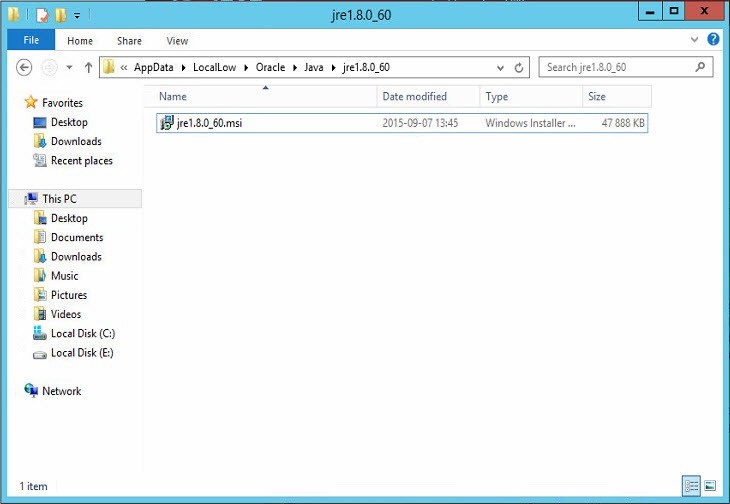This screenshot has width=730, height=504.
Task: Open the Pictures folder
Action: pyautogui.click(x=68, y=296)
